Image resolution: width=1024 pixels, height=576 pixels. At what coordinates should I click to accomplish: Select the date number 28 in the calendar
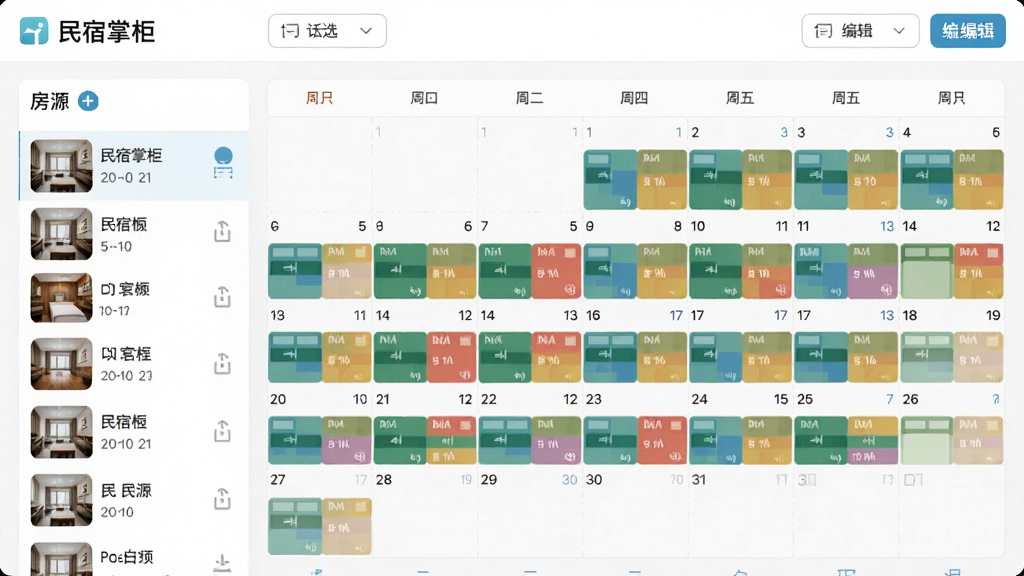coord(384,480)
